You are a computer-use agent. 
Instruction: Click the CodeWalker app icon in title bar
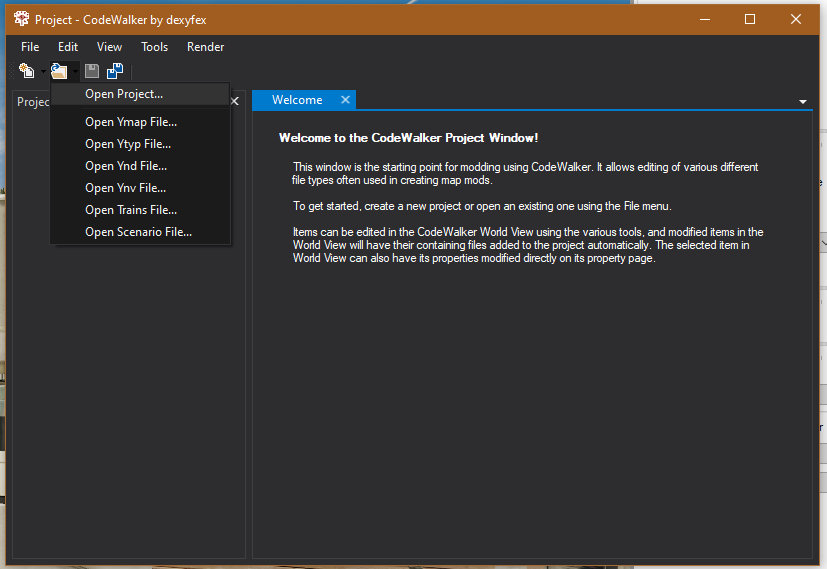(22, 19)
